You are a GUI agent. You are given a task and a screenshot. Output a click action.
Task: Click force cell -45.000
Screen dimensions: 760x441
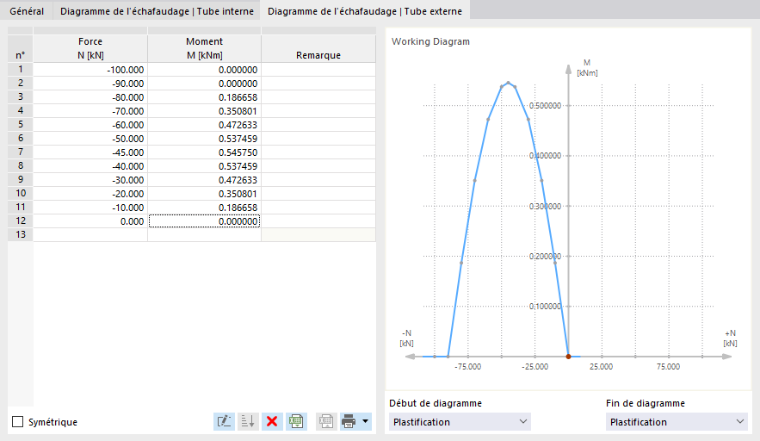tap(90, 152)
